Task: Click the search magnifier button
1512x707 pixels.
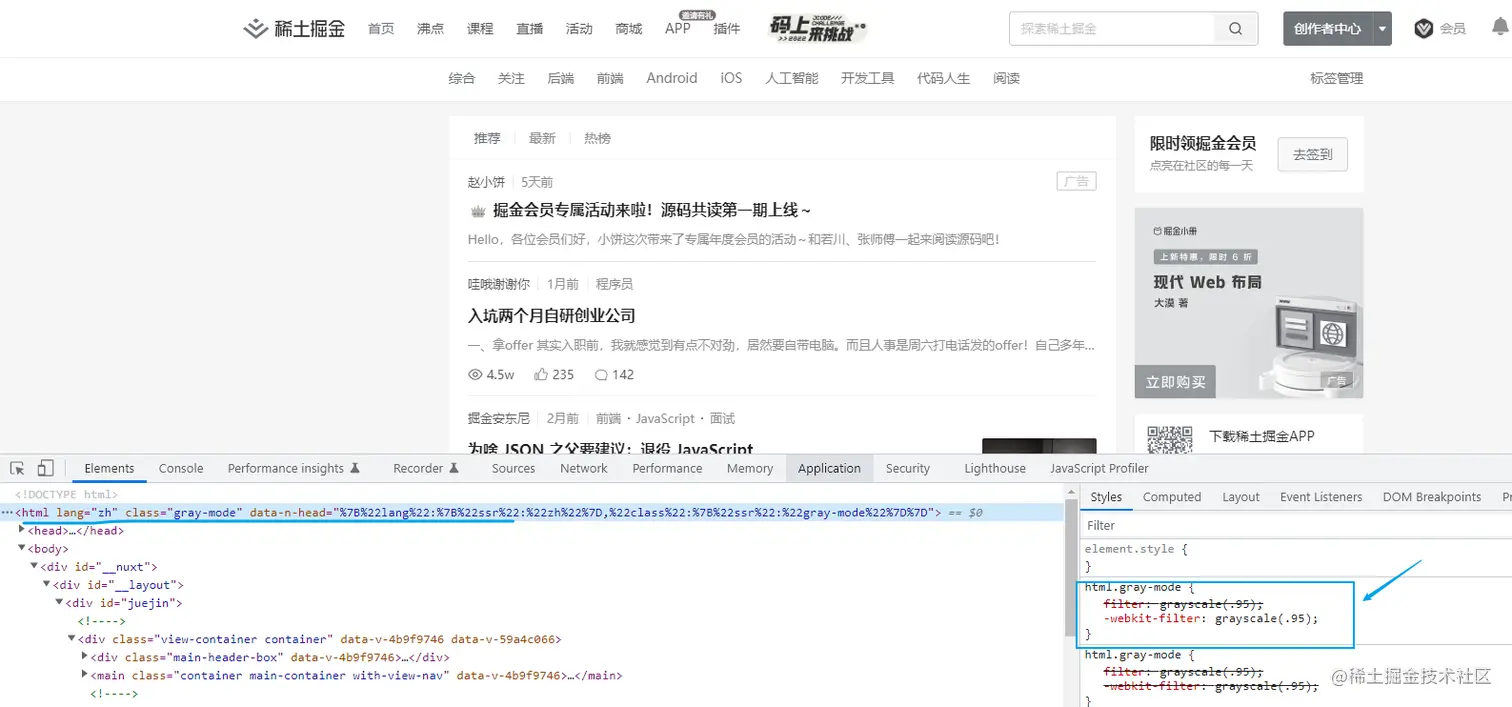Action: 1236,29
